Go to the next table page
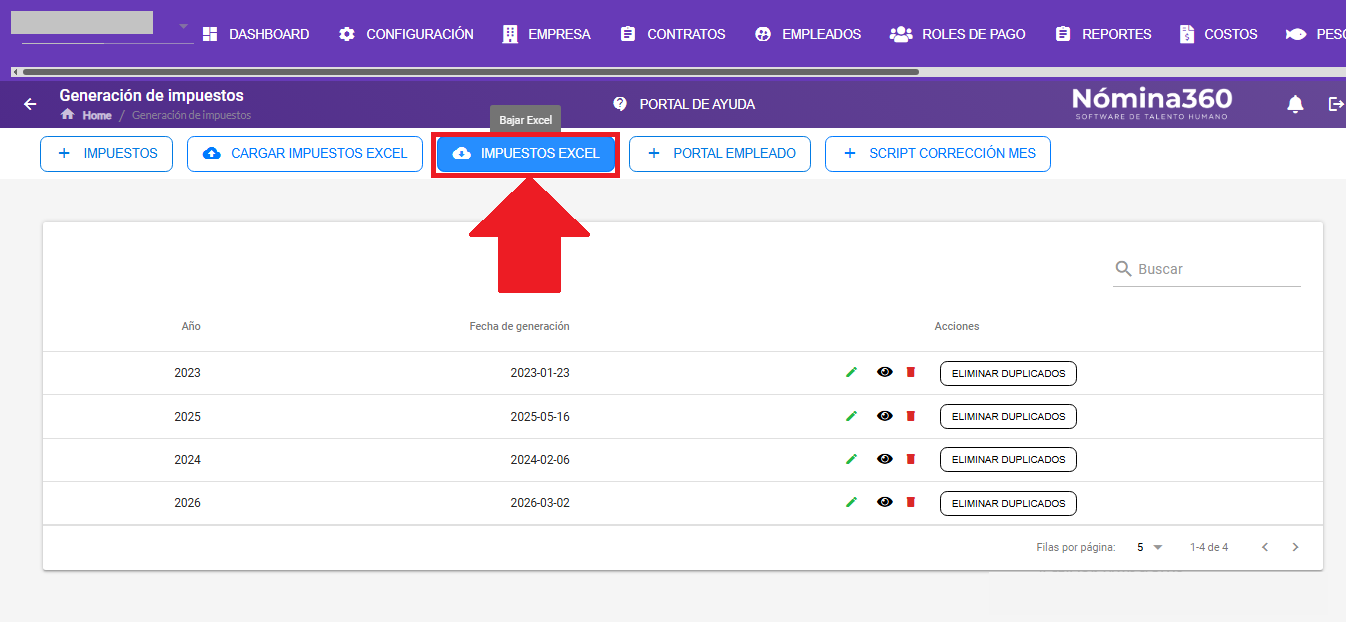 point(1295,547)
